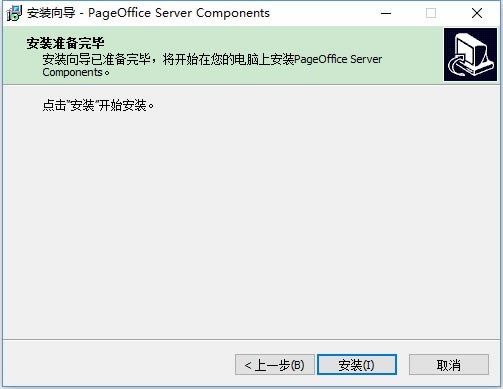
Task: Click the bold 安装准备完毕 heading
Action: click(65, 43)
